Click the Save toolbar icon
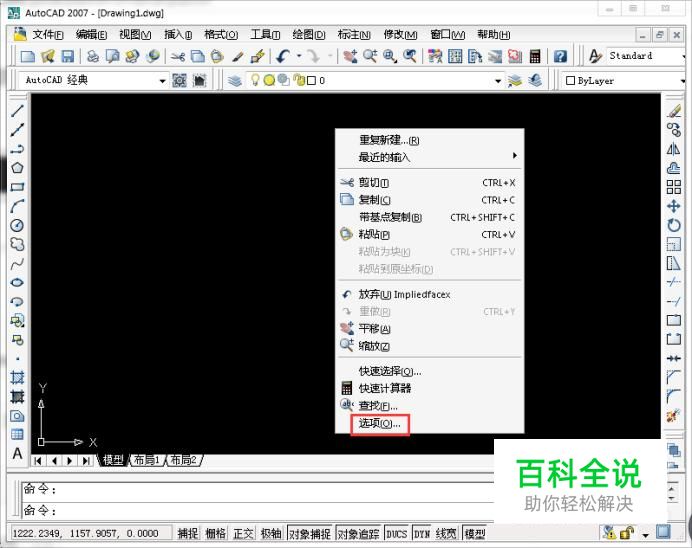 click(68, 56)
